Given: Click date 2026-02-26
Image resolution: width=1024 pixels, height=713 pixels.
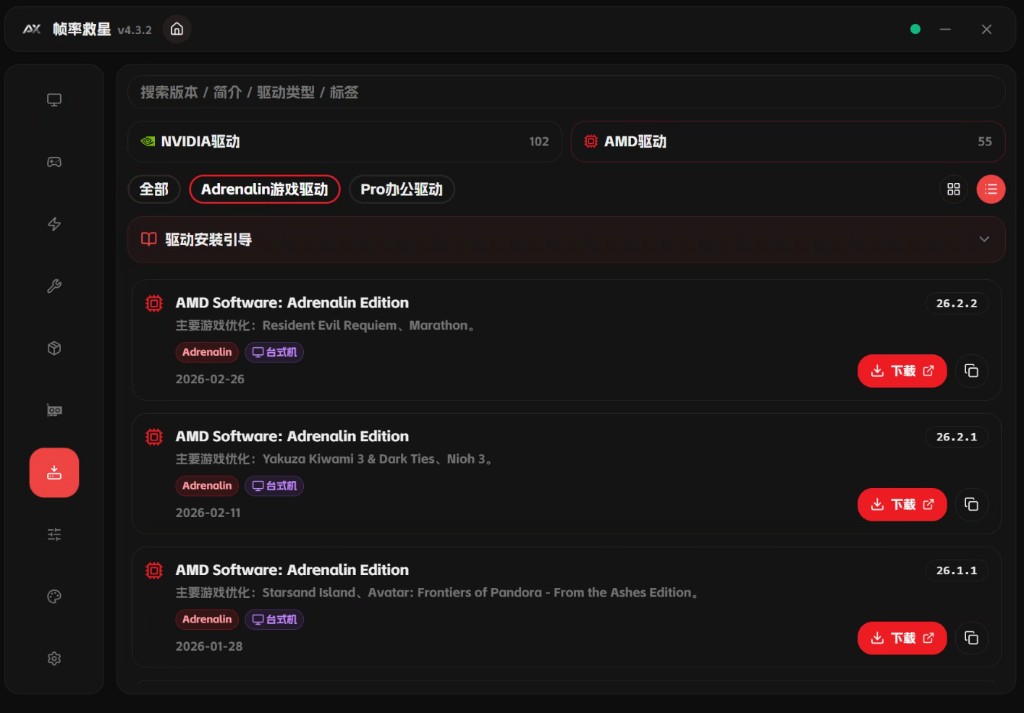Looking at the screenshot, I should point(210,379).
